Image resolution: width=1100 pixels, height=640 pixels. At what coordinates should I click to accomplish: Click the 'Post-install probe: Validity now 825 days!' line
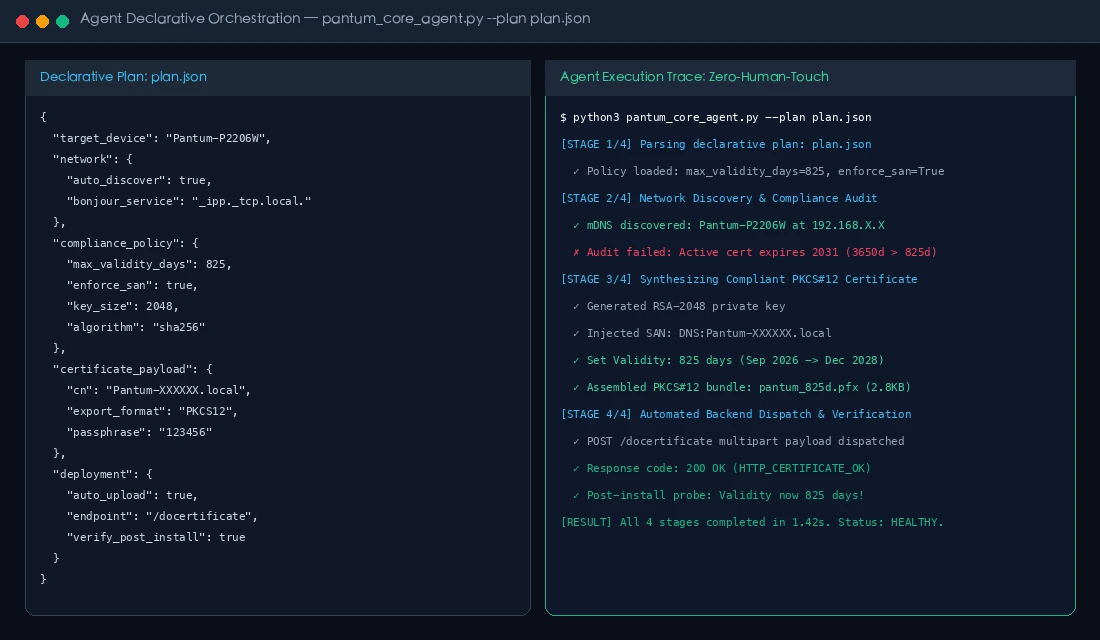(718, 495)
